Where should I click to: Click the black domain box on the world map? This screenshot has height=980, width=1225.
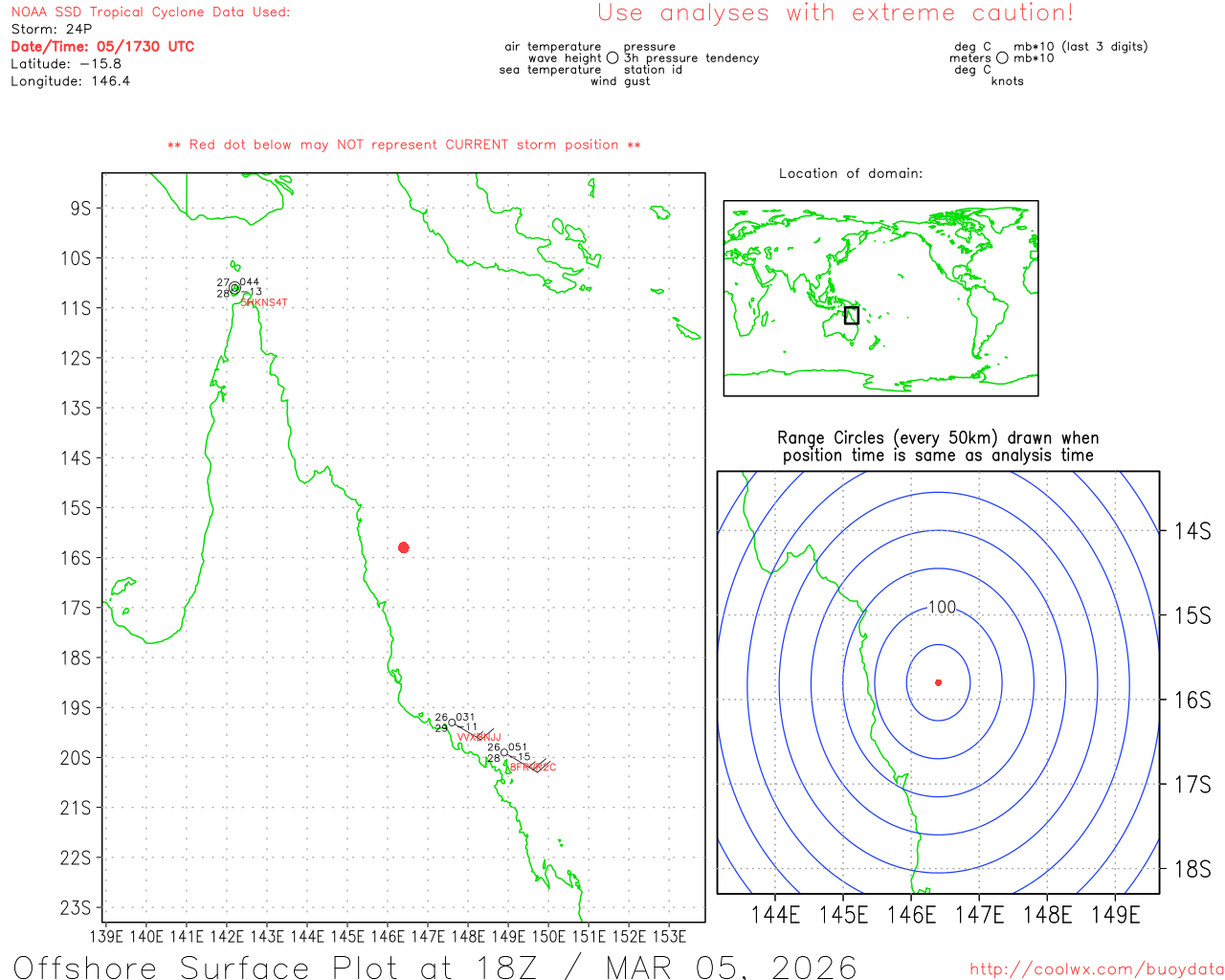852,315
